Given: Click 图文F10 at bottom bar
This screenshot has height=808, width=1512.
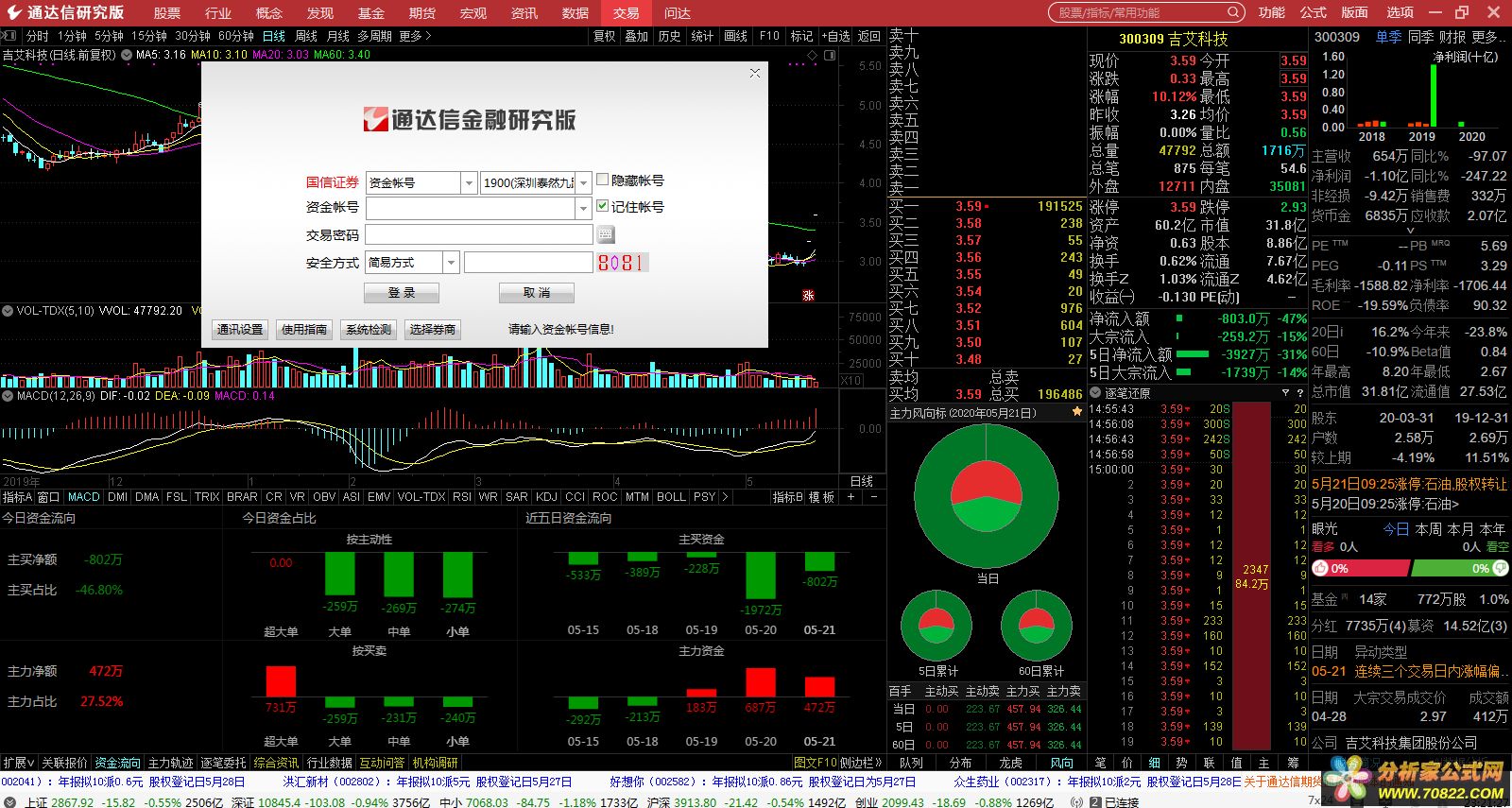Looking at the screenshot, I should 815,763.
